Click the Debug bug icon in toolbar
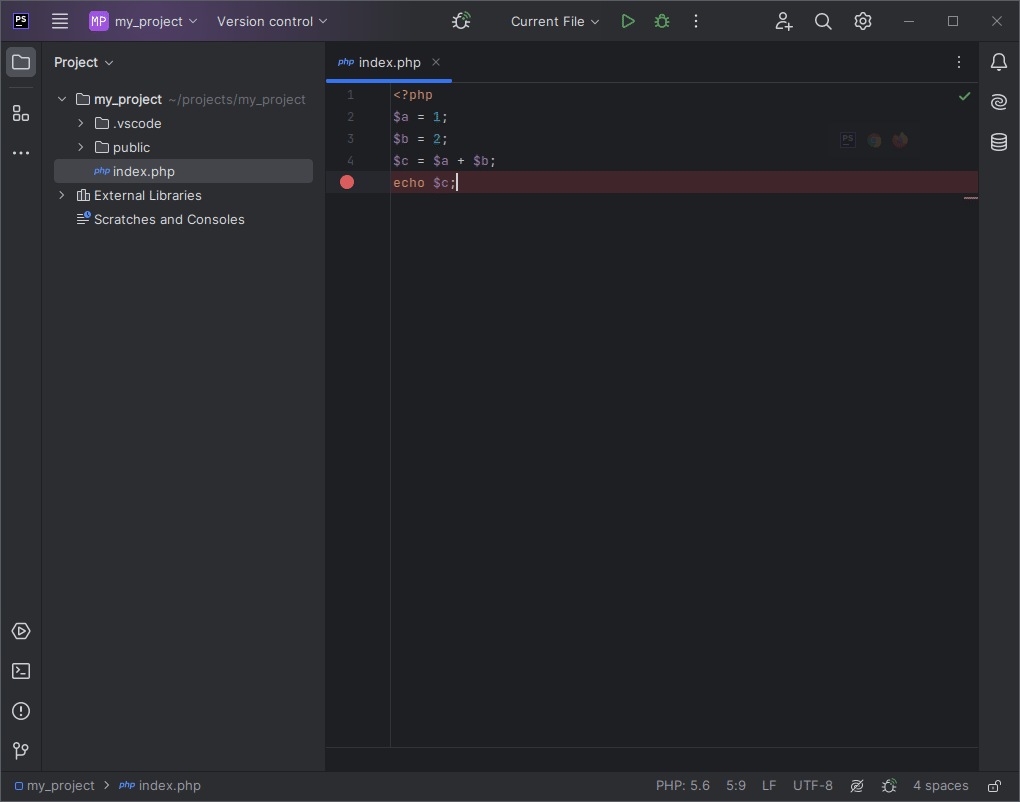The height and width of the screenshot is (802, 1020). click(x=662, y=21)
